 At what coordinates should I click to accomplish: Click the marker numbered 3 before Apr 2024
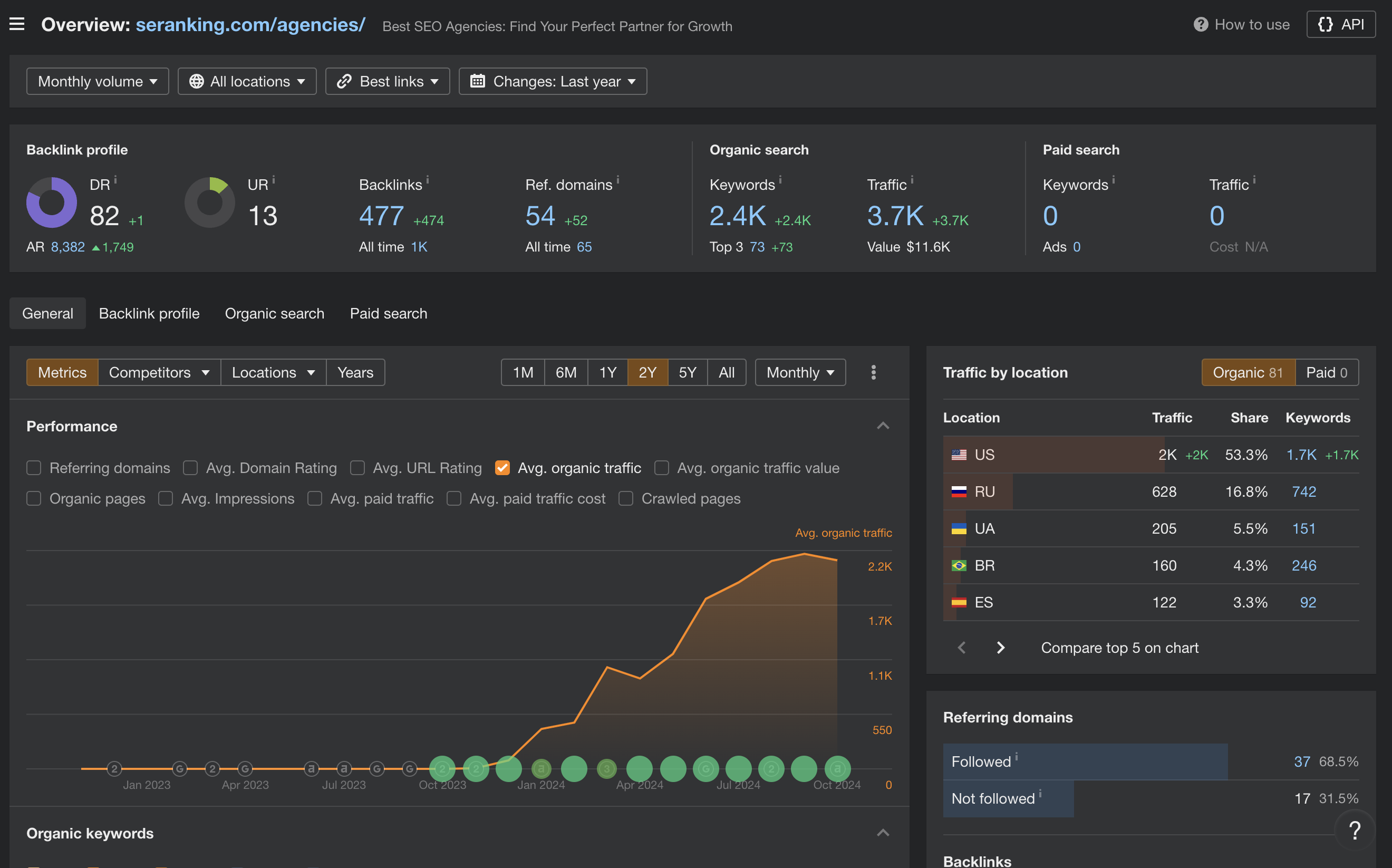coord(607,769)
